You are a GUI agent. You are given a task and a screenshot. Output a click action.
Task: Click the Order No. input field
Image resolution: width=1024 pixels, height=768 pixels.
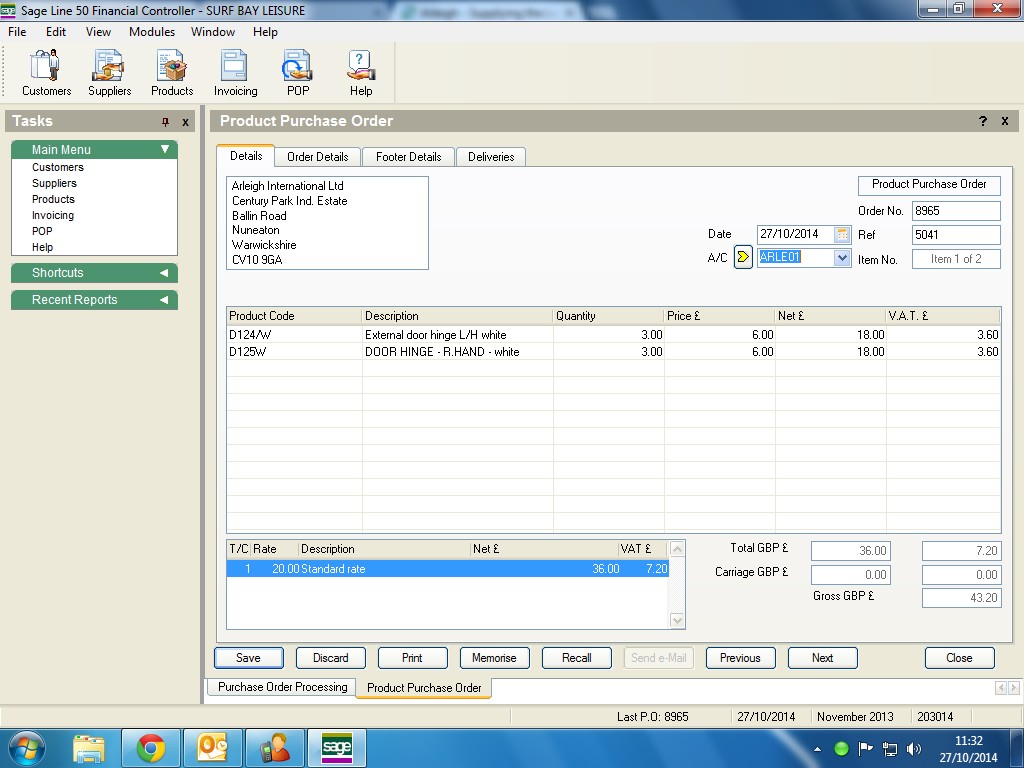[x=955, y=211]
